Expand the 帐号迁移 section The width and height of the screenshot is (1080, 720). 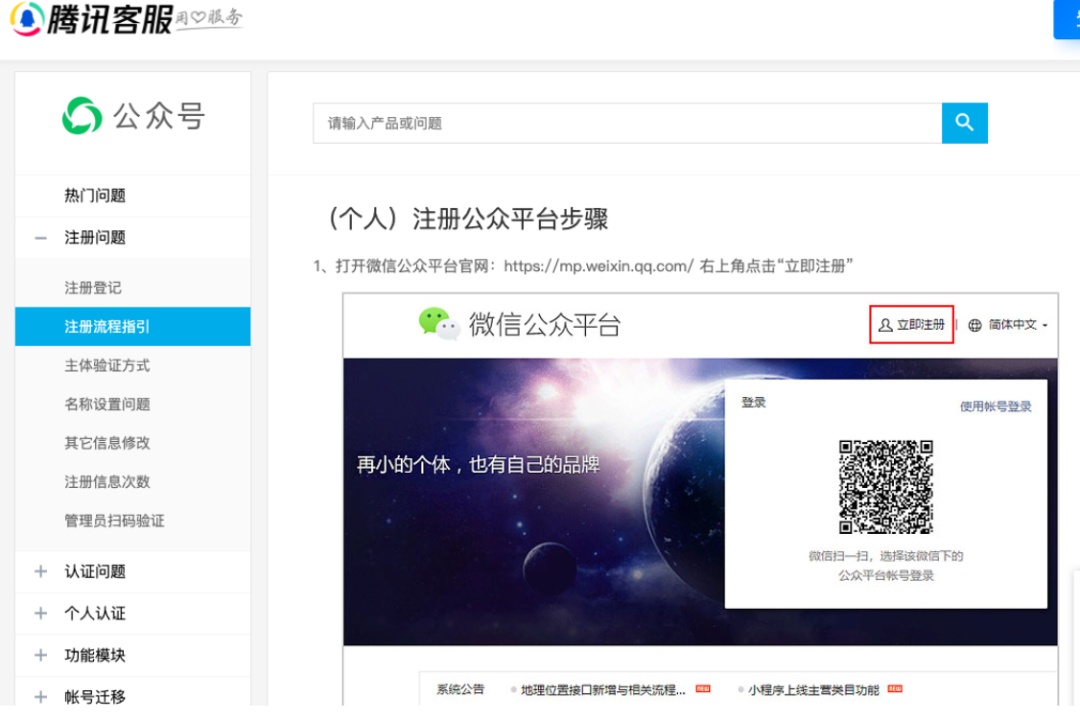click(x=41, y=697)
